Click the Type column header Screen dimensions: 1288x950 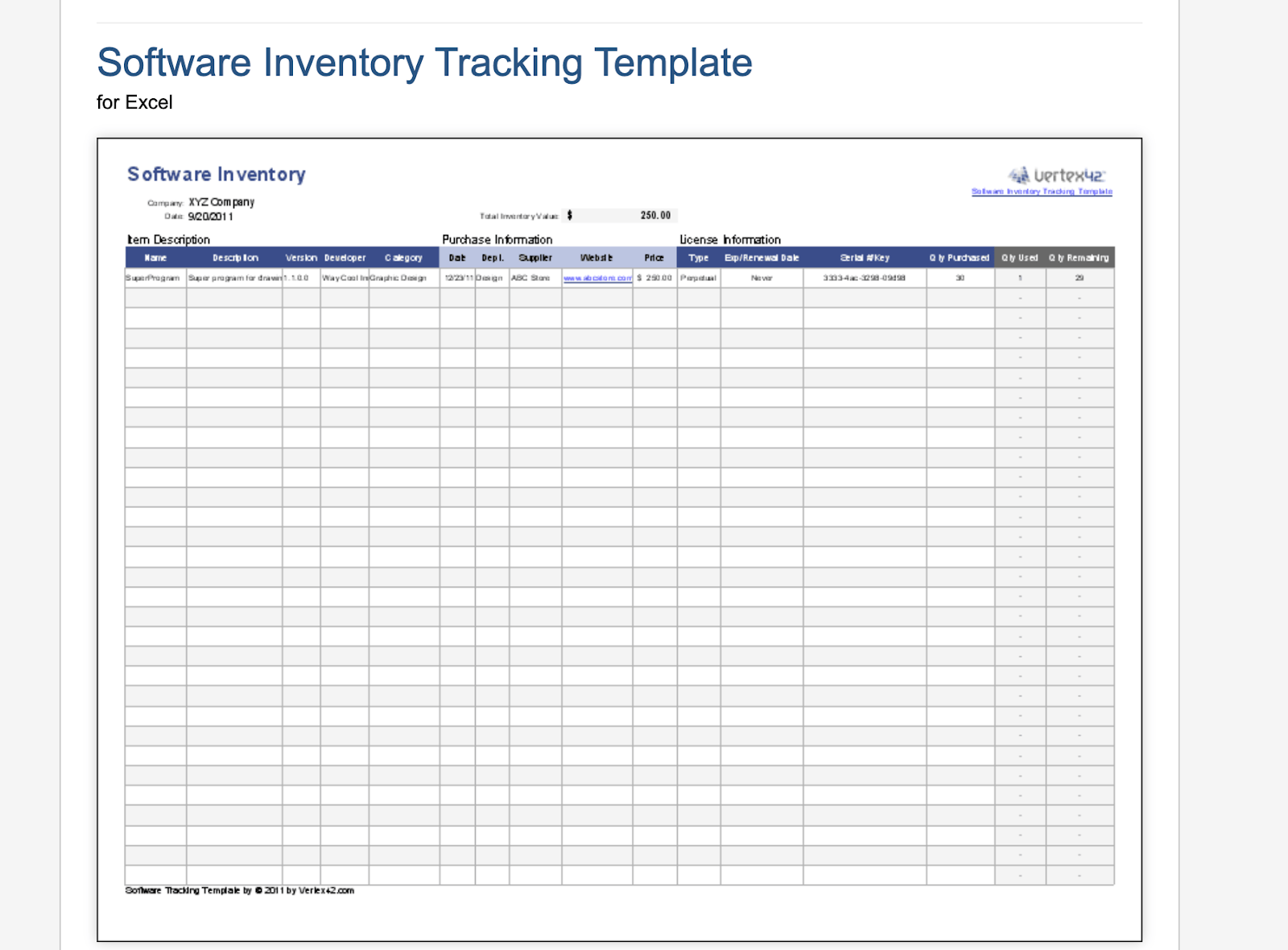point(699,258)
